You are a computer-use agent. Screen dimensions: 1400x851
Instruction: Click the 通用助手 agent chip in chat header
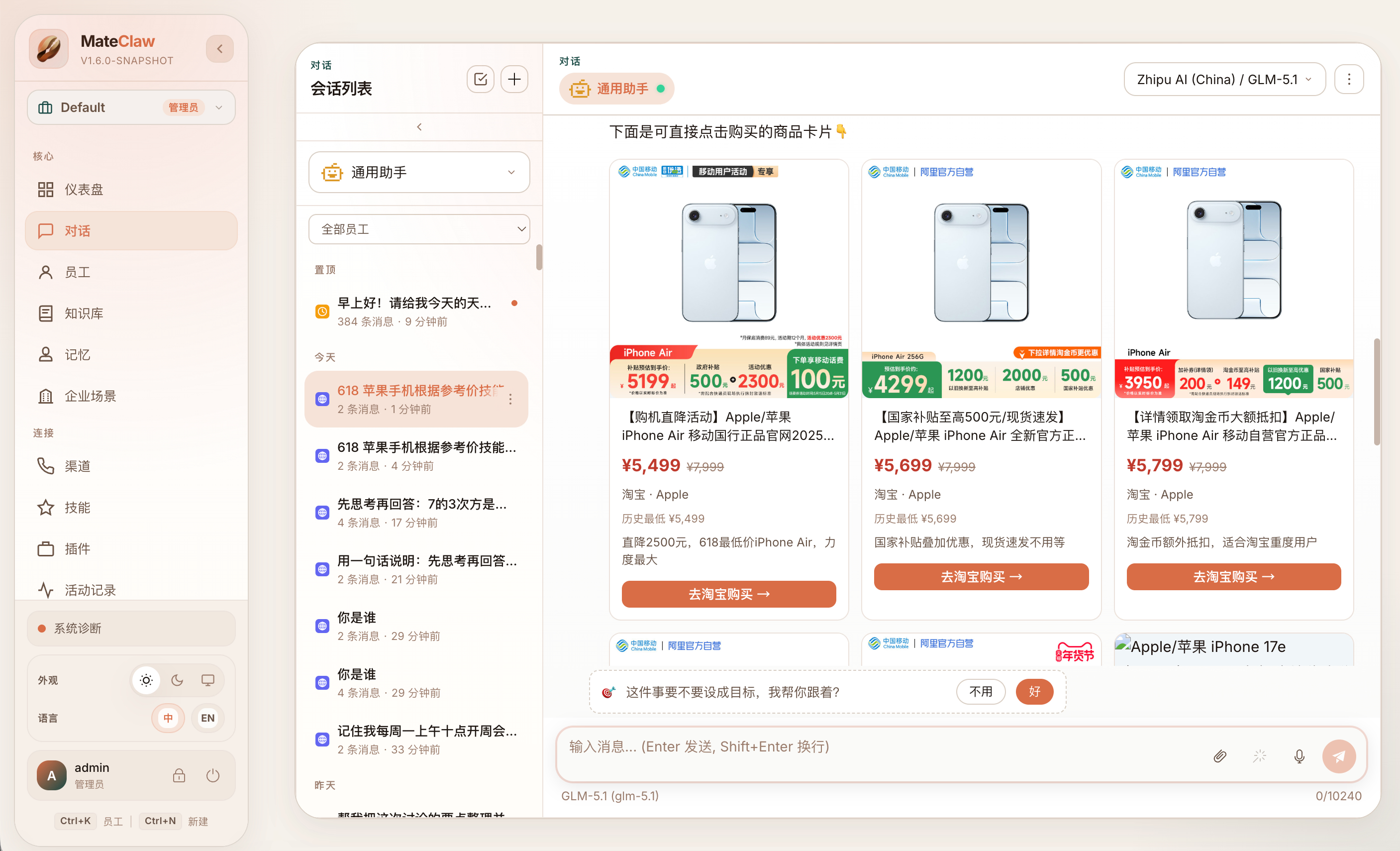(616, 89)
